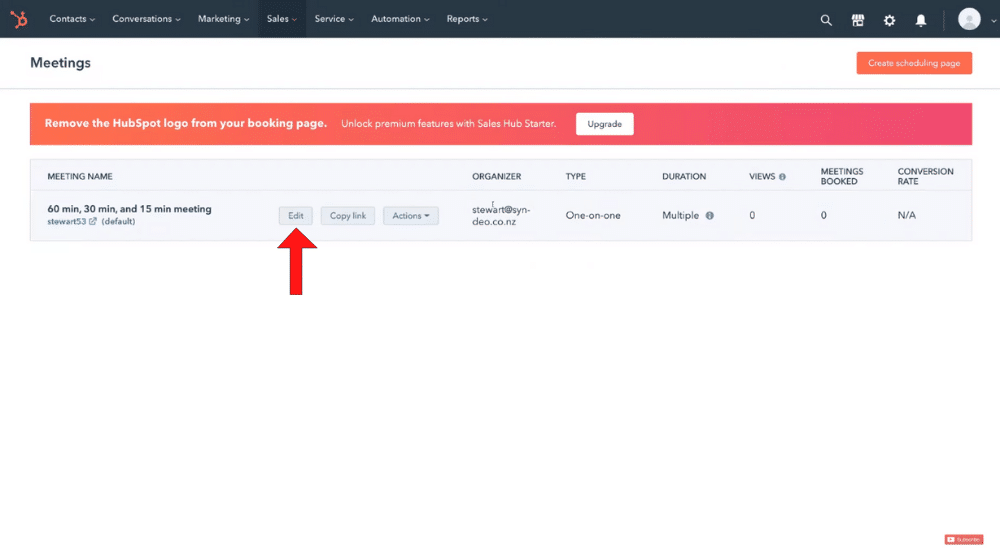Click 'Unlock premium features with Sales Hub Starter' text
This screenshot has width=1000, height=556.
pyautogui.click(x=448, y=124)
